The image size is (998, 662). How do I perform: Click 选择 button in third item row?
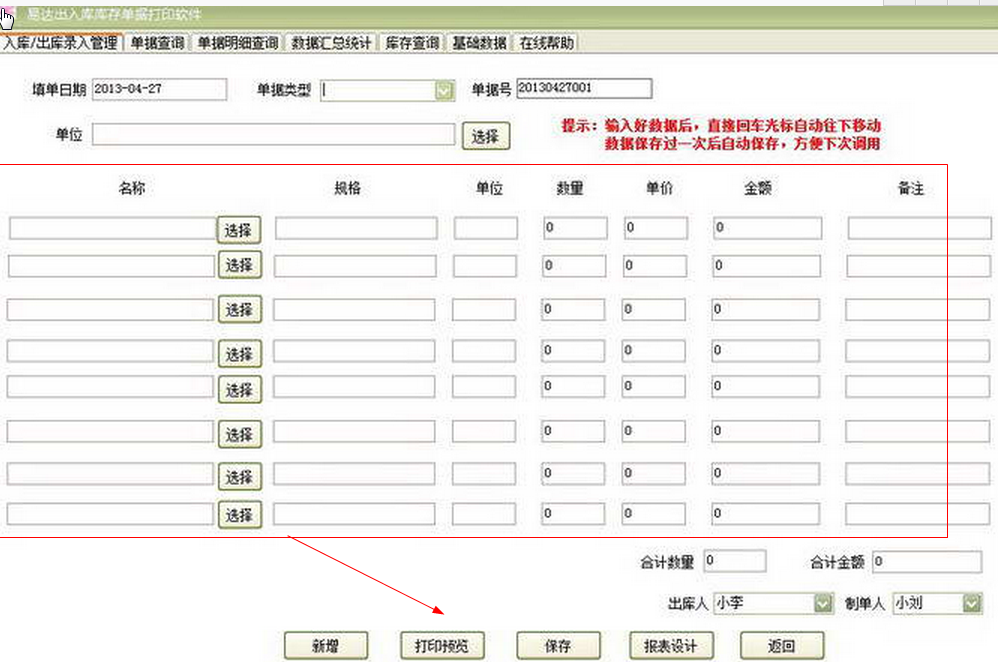pos(239,310)
